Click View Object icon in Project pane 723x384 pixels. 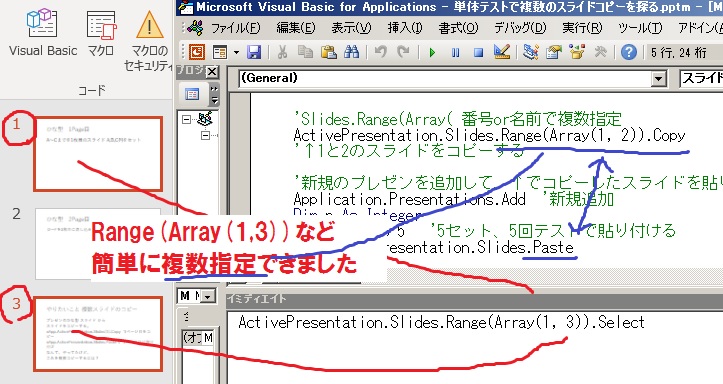pos(192,95)
